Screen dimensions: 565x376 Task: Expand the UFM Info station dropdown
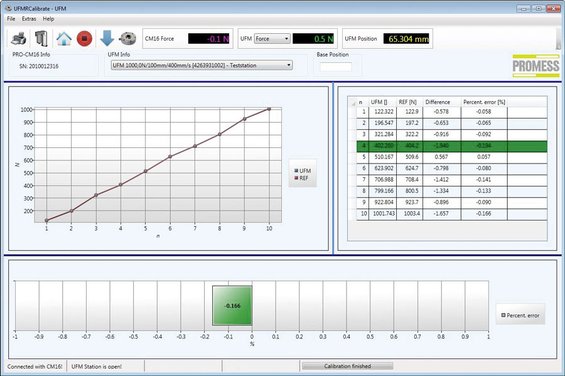click(202, 65)
